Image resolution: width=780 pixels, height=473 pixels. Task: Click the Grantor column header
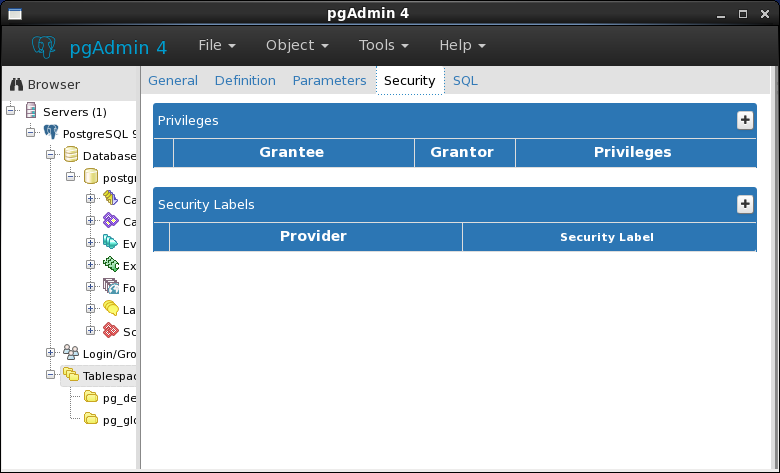465,152
